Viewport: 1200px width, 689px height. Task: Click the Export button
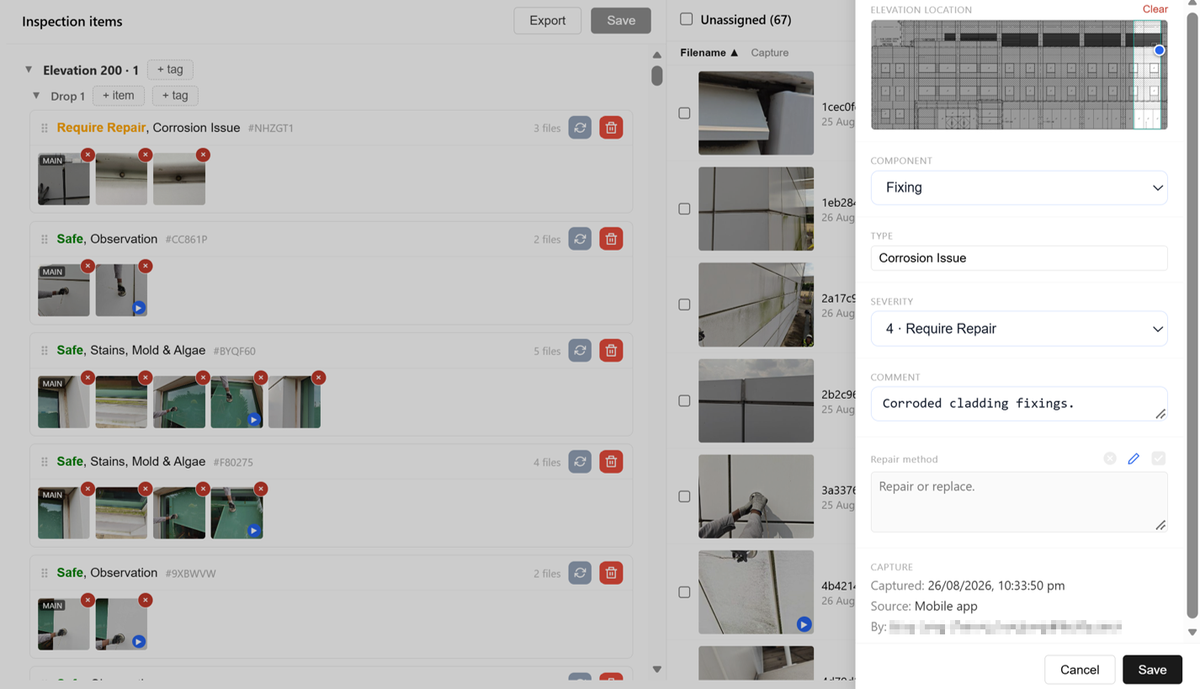pos(547,21)
